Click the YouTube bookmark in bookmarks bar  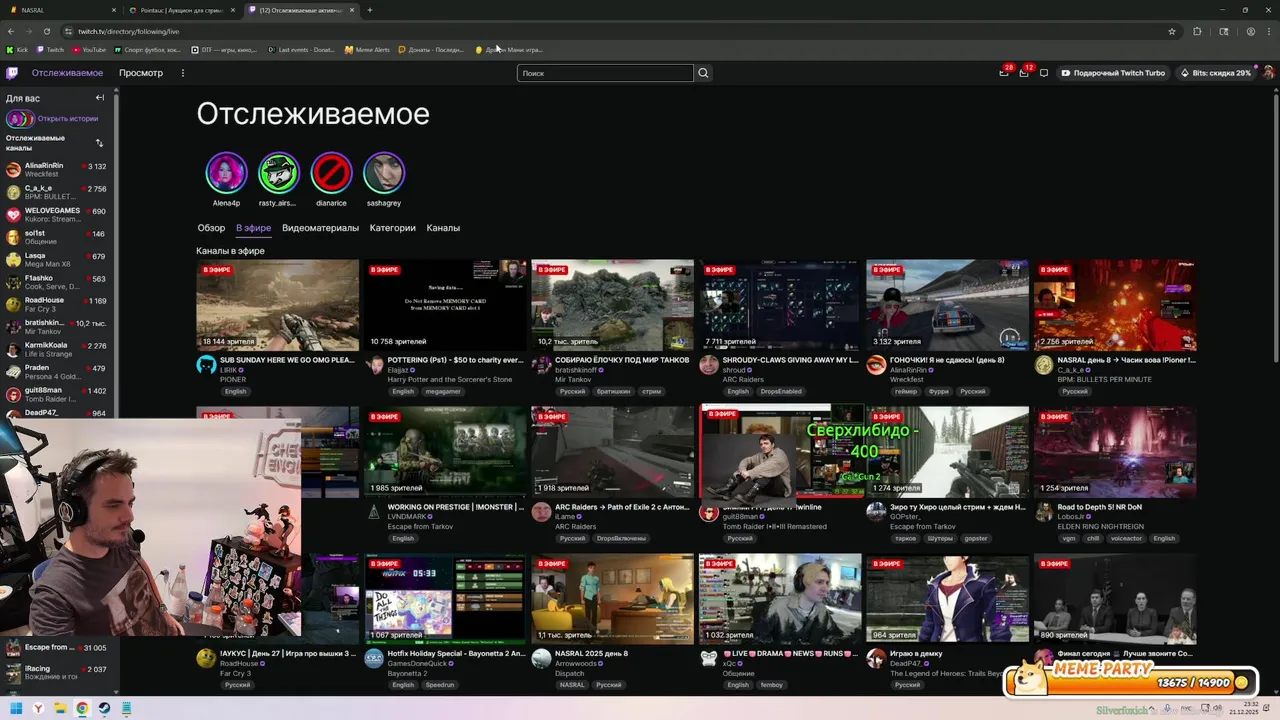point(88,49)
